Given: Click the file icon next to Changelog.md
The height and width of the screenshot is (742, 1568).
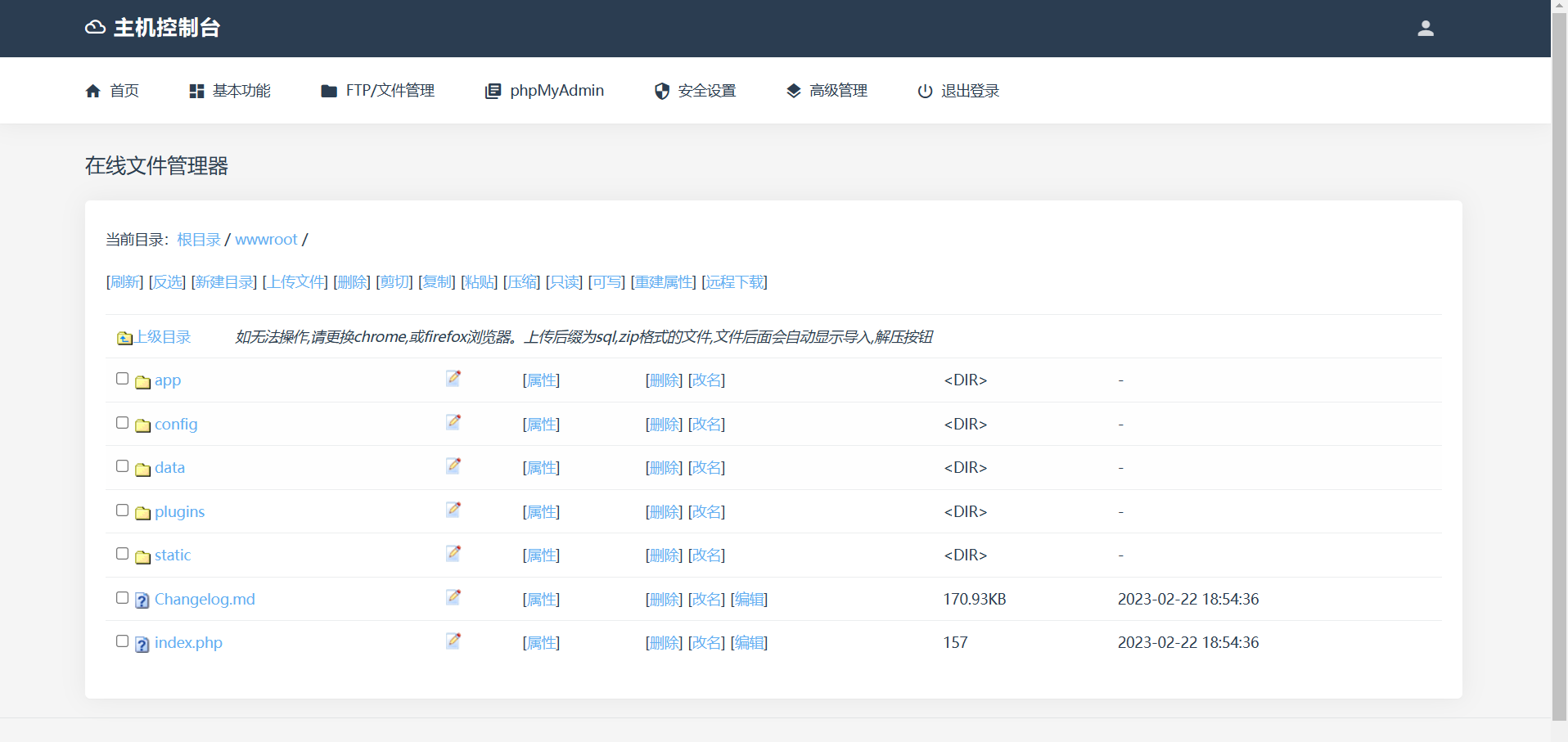Looking at the screenshot, I should pyautogui.click(x=142, y=600).
